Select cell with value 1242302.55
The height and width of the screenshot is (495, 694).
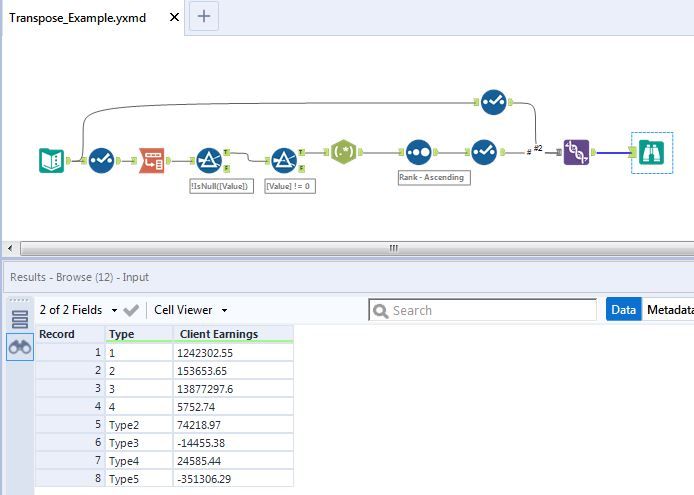233,353
